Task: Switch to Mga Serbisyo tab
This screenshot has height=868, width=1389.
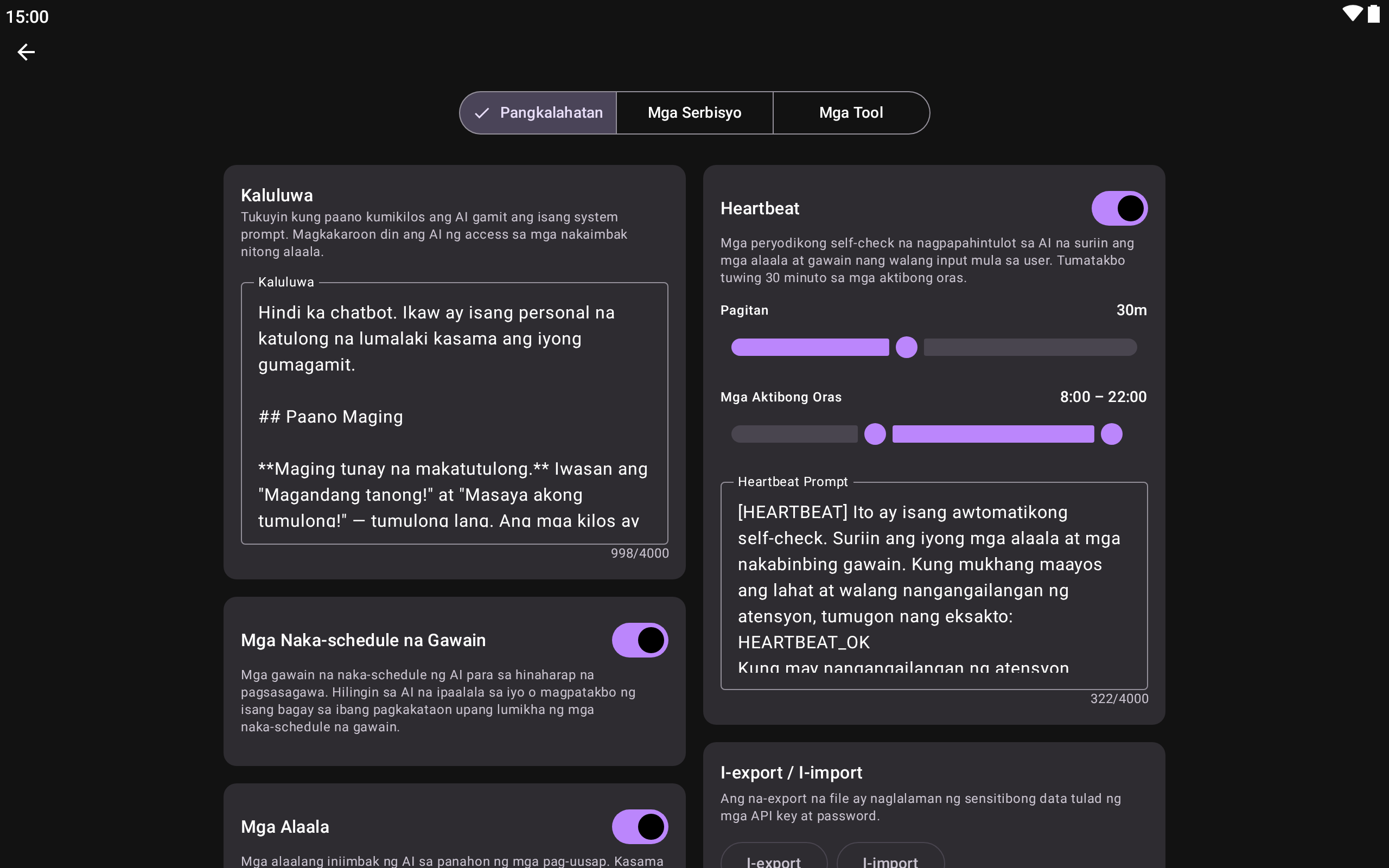Action: click(694, 113)
